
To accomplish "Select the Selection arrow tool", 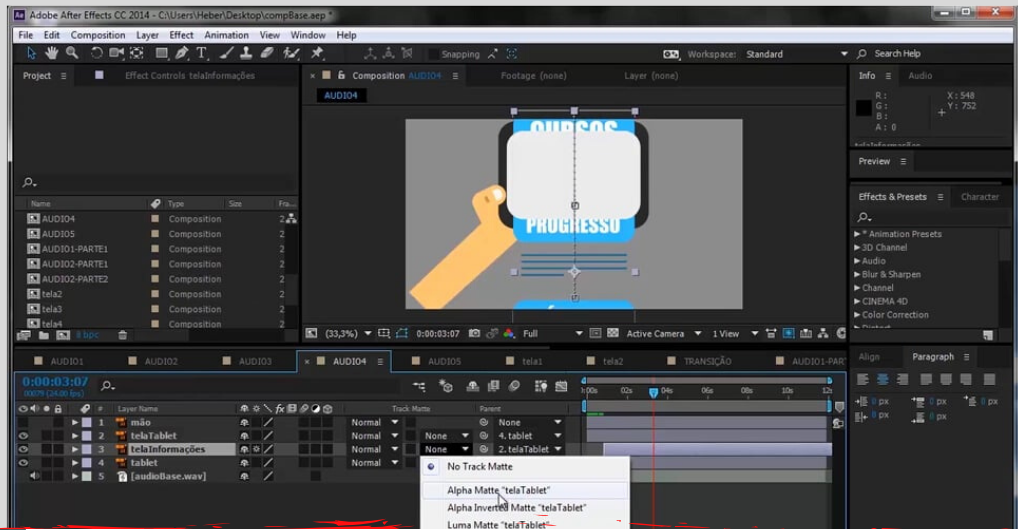I will (x=31, y=53).
